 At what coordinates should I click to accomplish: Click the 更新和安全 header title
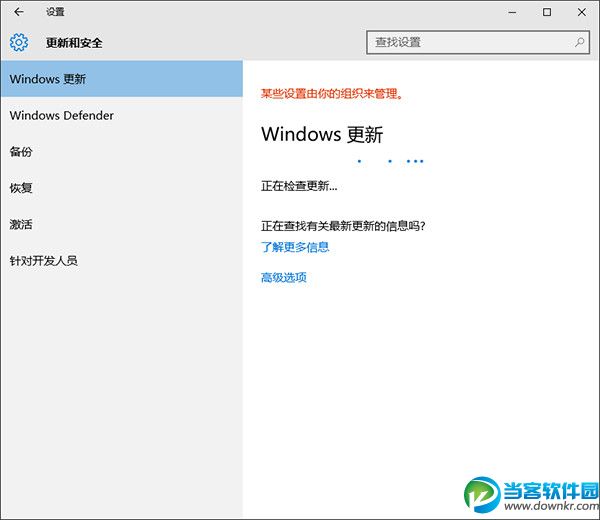74,42
